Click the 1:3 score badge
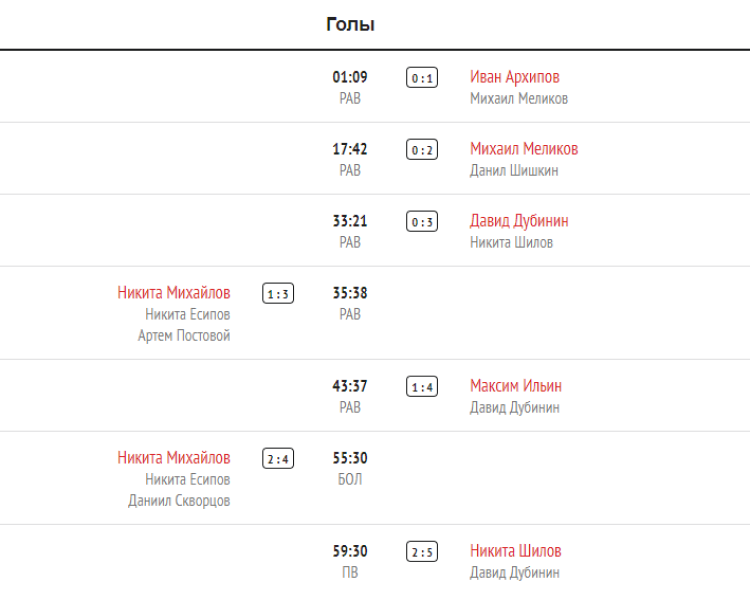The width and height of the screenshot is (750, 600). point(278,294)
